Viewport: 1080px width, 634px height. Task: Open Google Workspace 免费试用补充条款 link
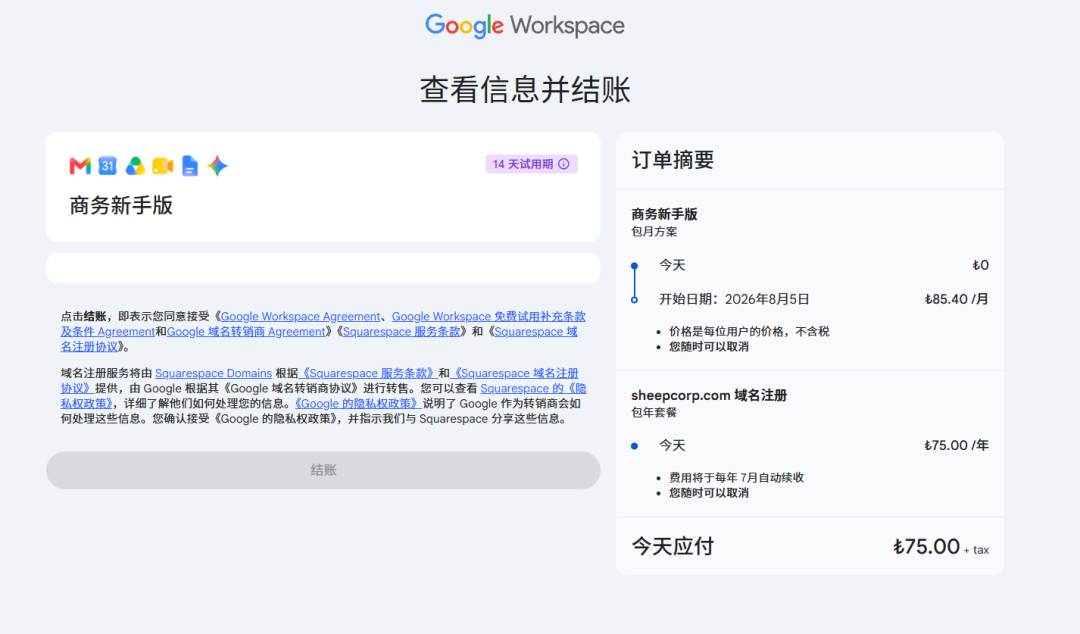click(488, 316)
